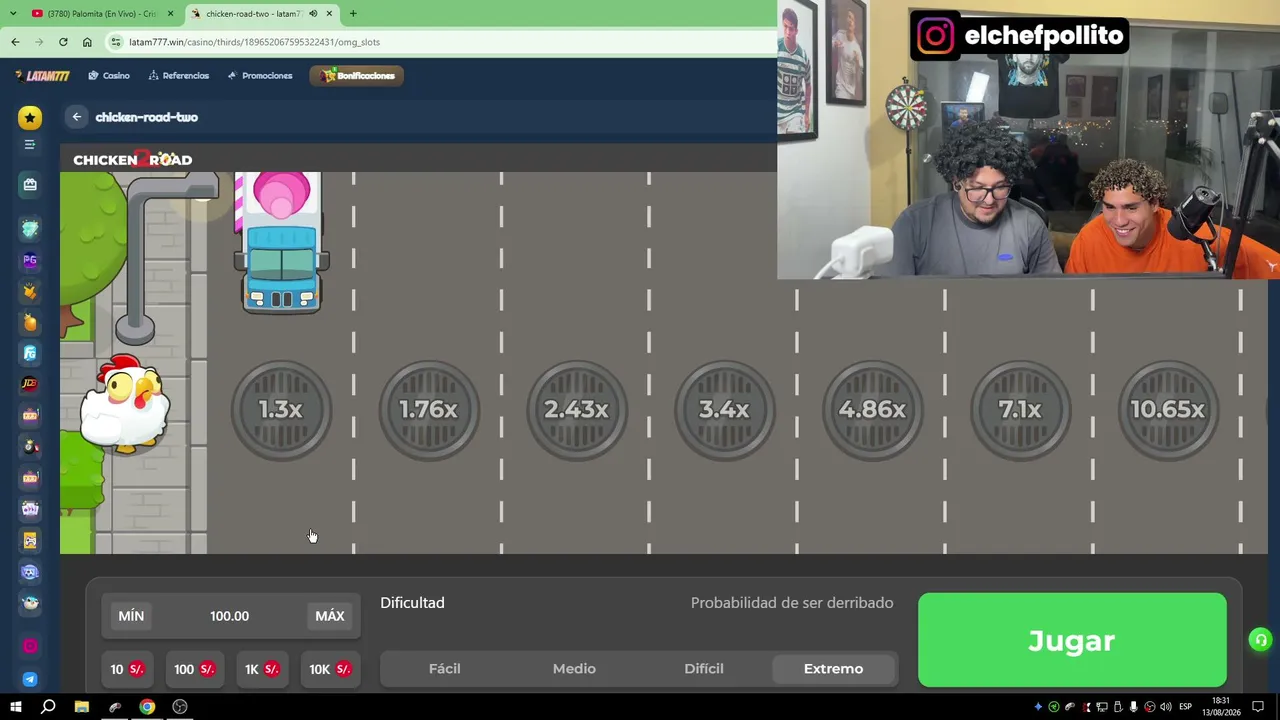Viewport: 1280px width, 720px height.
Task: Open Windows taskbar search
Action: coord(48,707)
